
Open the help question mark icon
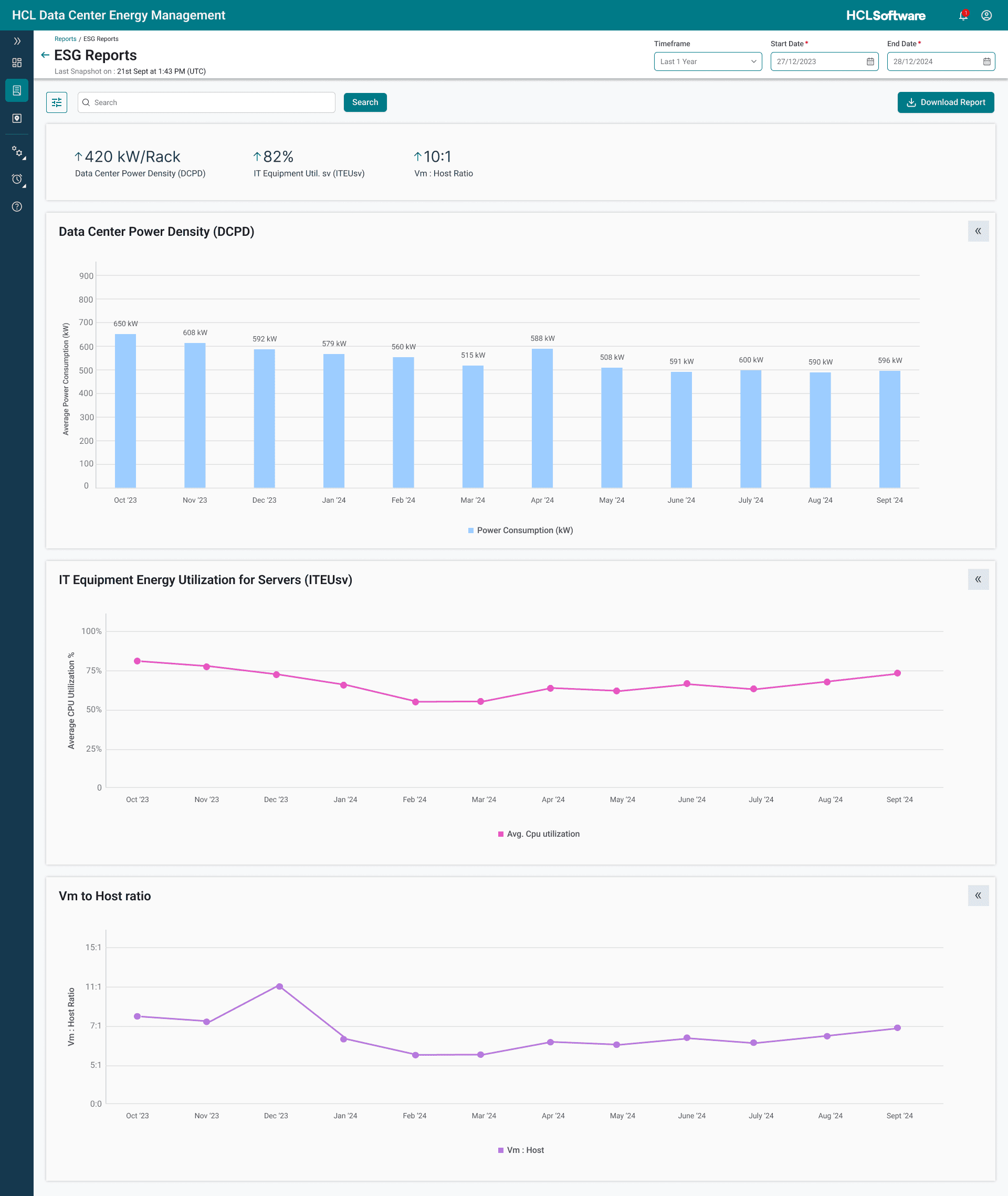click(17, 207)
